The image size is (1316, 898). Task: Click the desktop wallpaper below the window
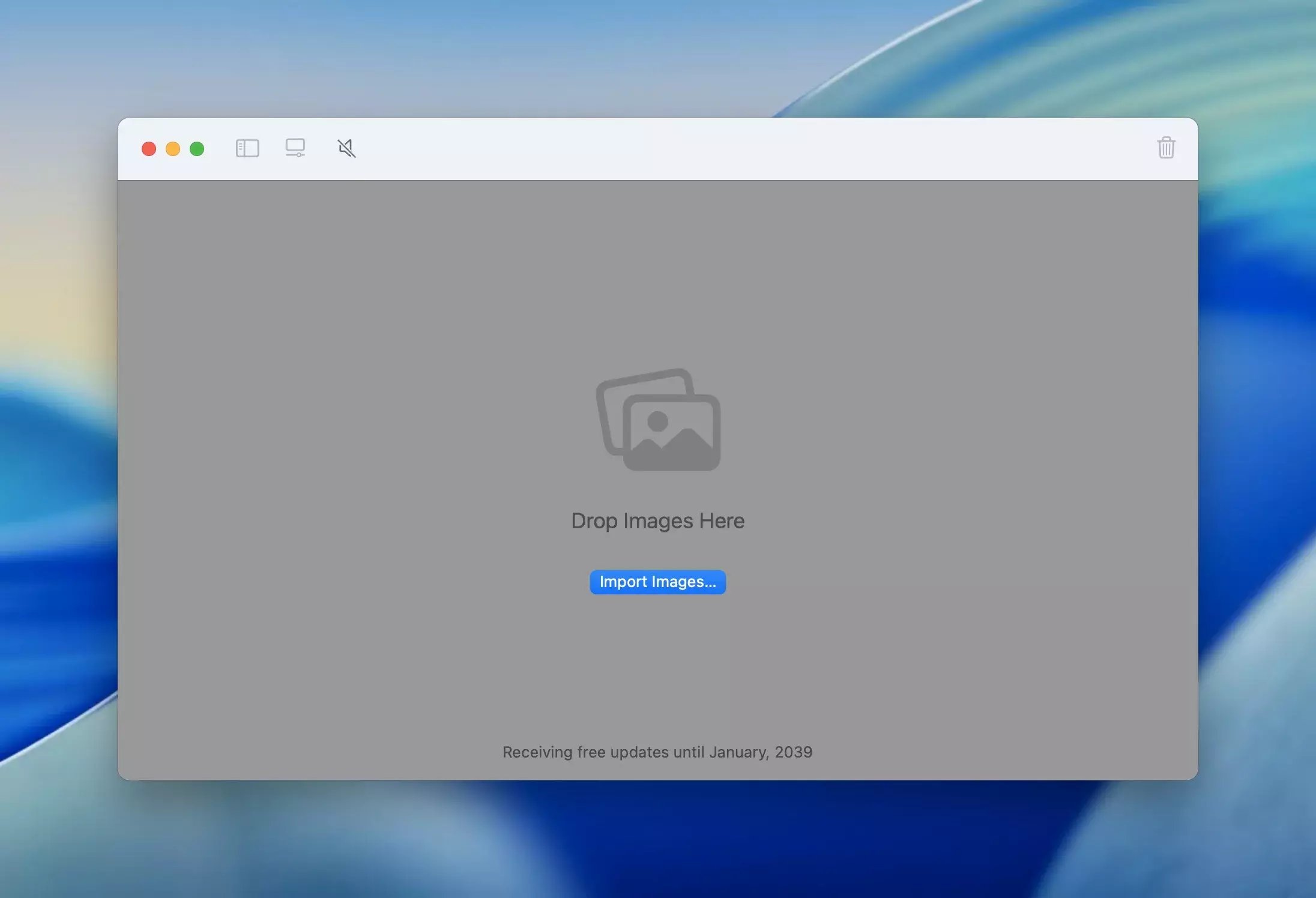tap(657, 840)
